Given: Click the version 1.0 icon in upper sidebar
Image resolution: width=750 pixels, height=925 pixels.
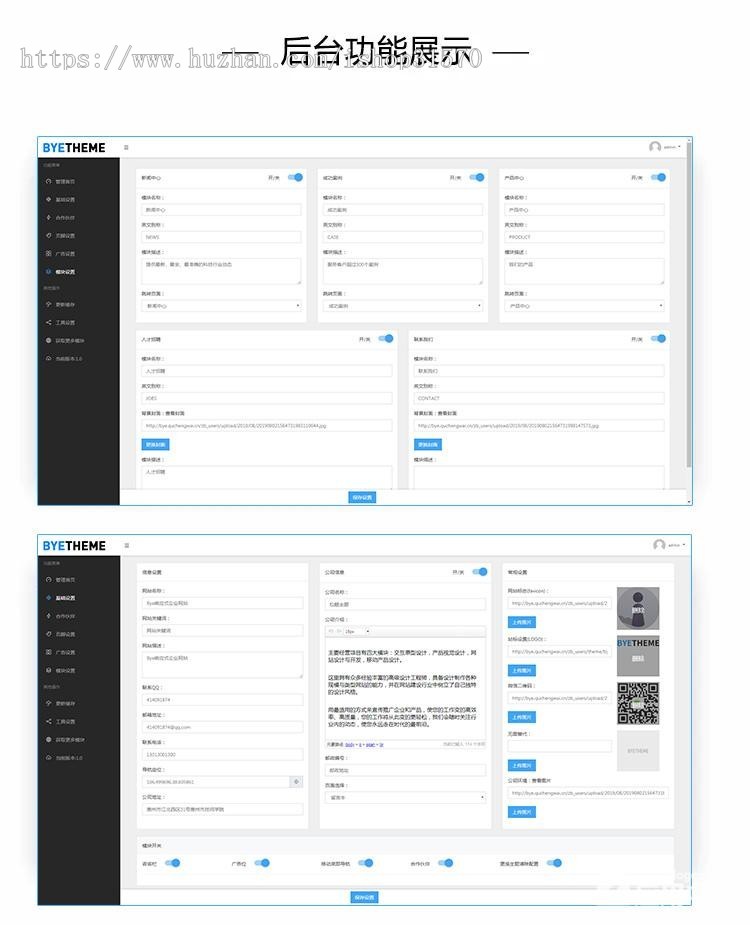Looking at the screenshot, I should tap(48, 359).
